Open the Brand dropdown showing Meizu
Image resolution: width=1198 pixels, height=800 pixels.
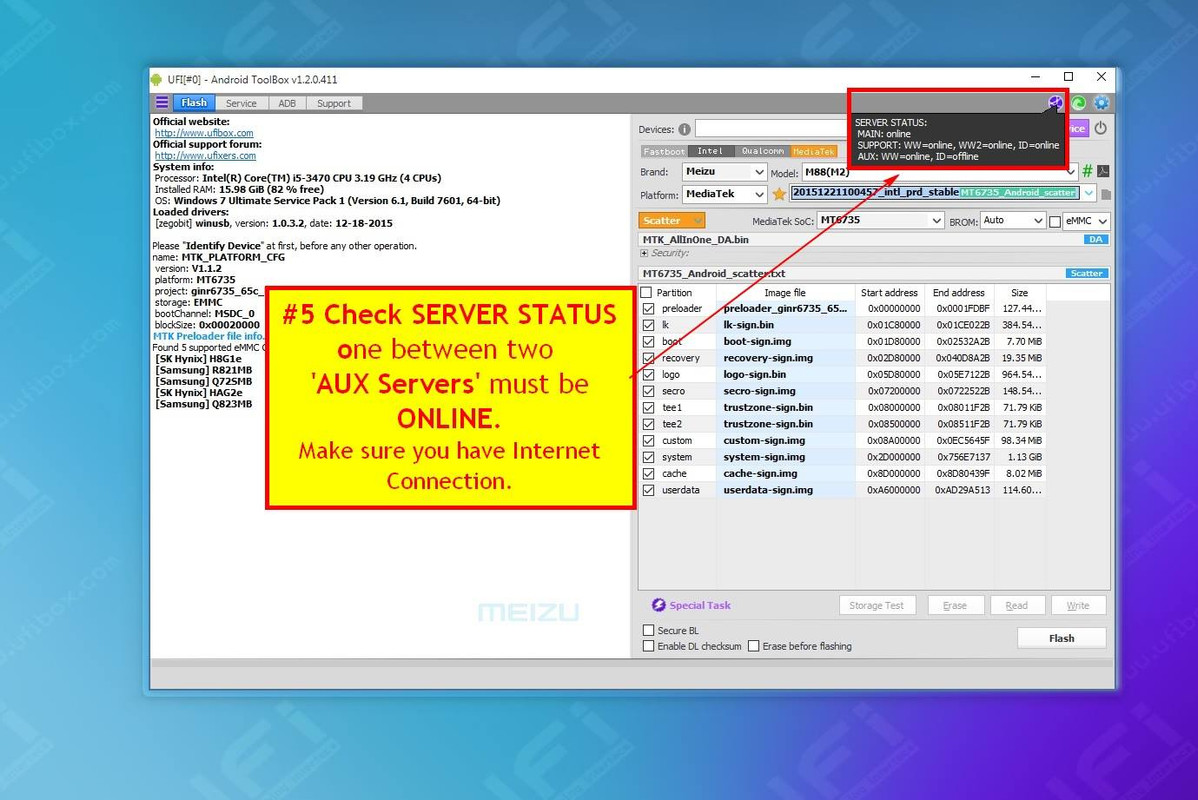click(724, 172)
